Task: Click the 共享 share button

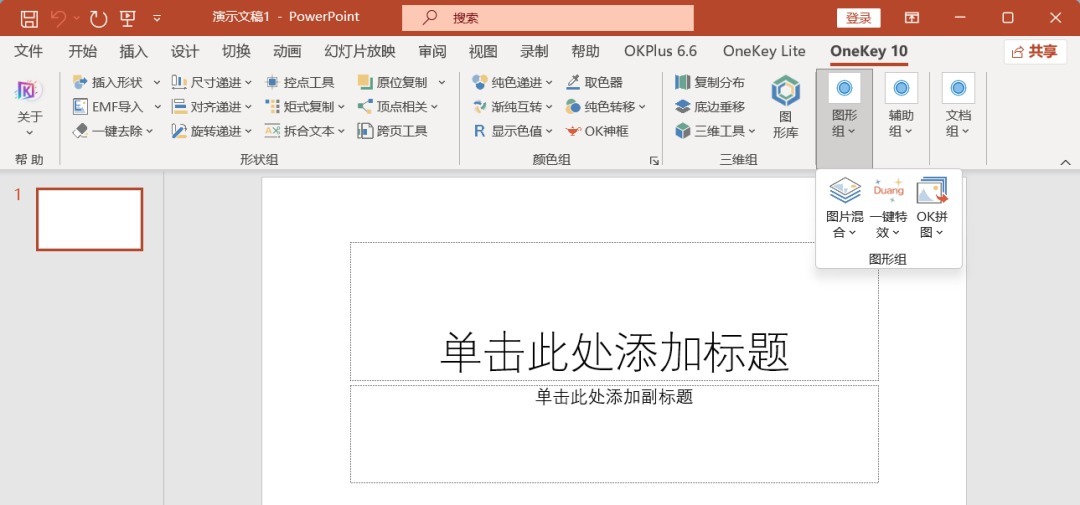Action: tap(1034, 51)
